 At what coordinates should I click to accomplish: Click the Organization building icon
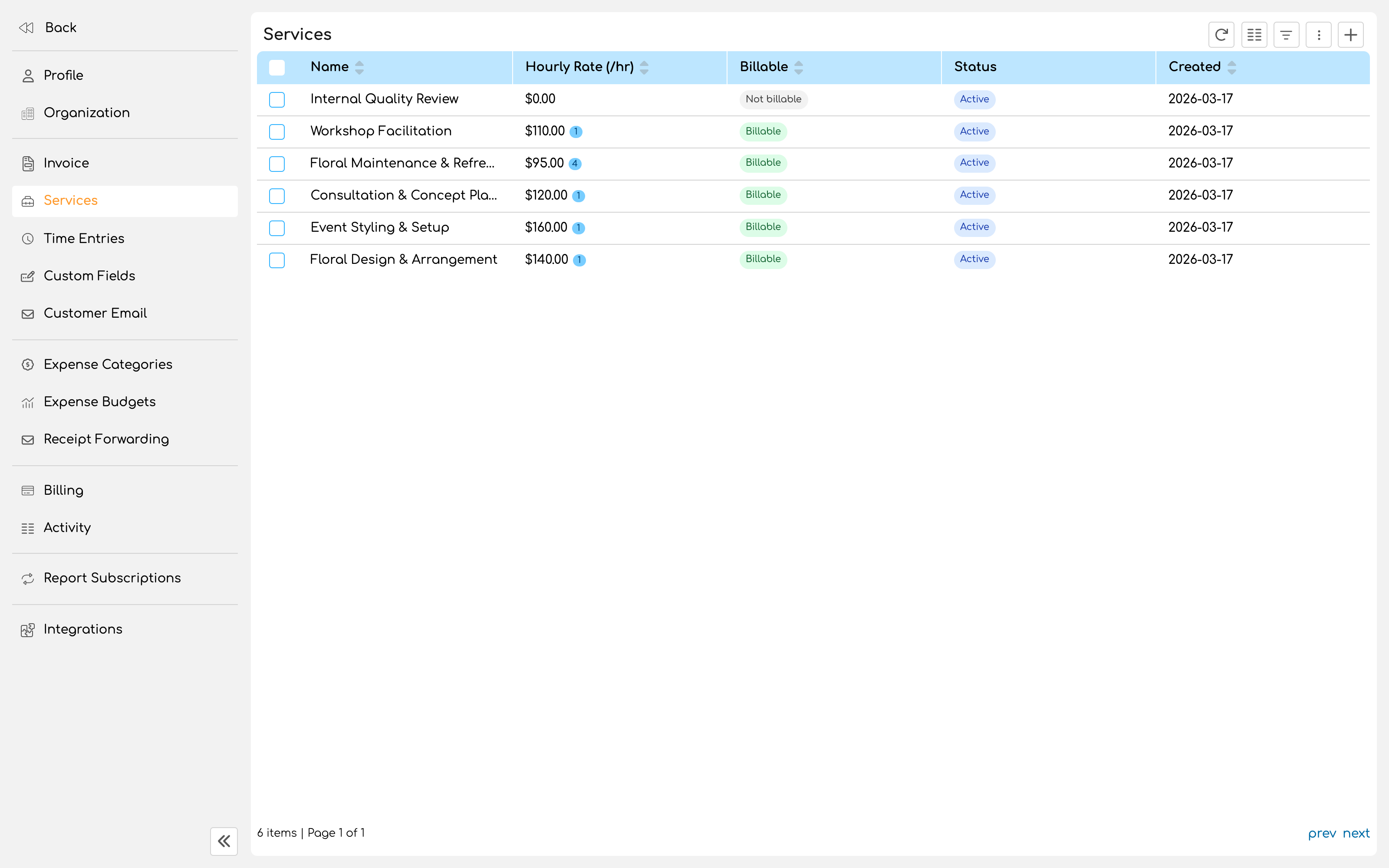point(27,113)
